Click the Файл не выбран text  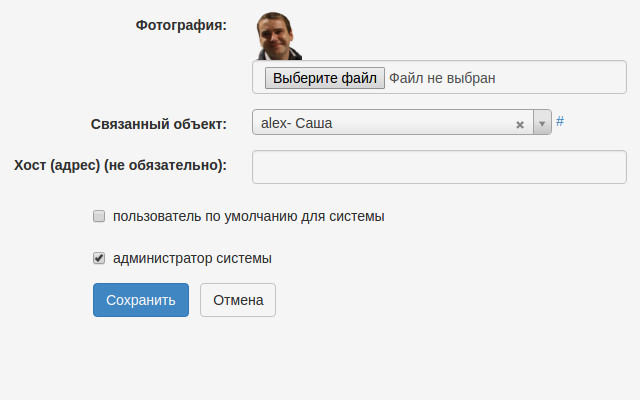tap(442, 77)
